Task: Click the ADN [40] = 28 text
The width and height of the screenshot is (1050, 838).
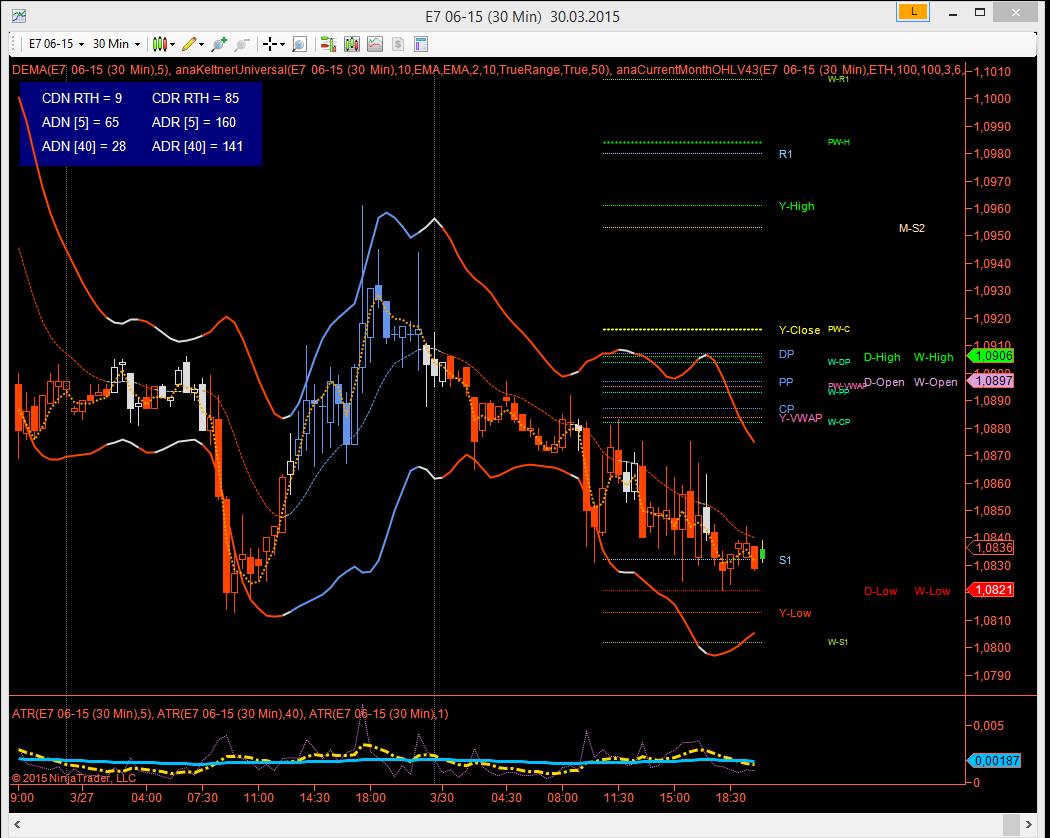Action: tap(84, 147)
